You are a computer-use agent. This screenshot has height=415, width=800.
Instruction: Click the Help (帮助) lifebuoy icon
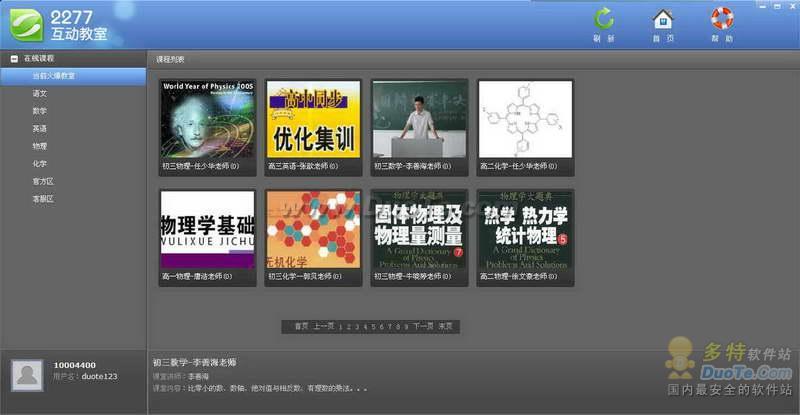[721, 19]
